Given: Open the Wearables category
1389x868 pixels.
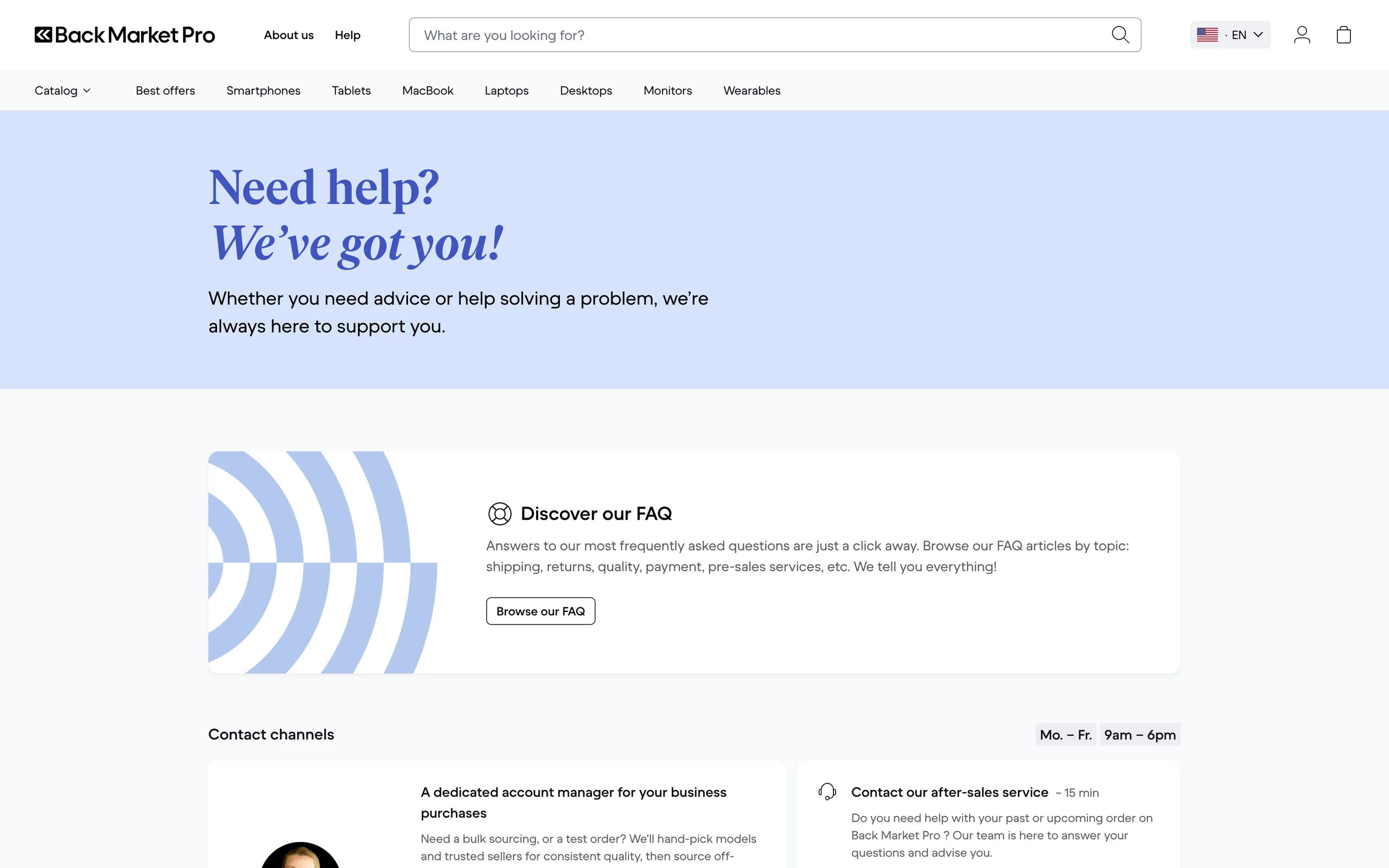Looking at the screenshot, I should click(752, 91).
